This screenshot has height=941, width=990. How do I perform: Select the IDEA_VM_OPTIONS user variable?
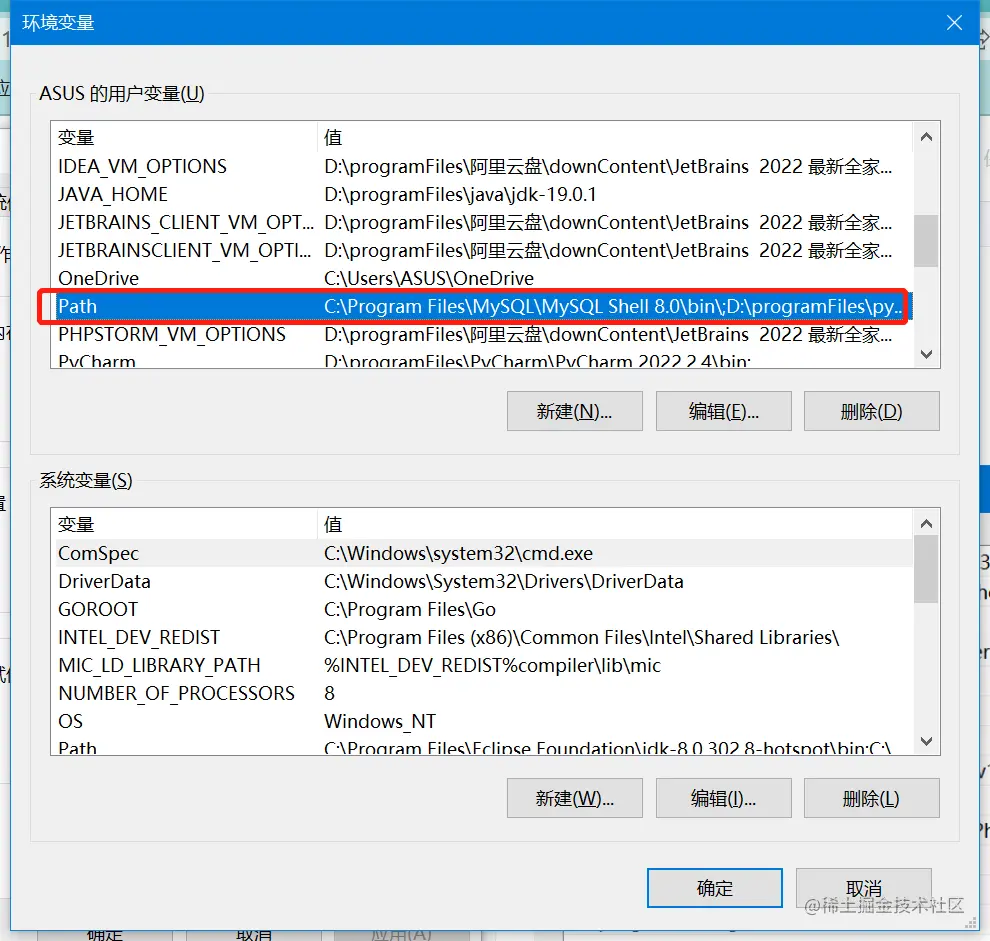[482, 167]
